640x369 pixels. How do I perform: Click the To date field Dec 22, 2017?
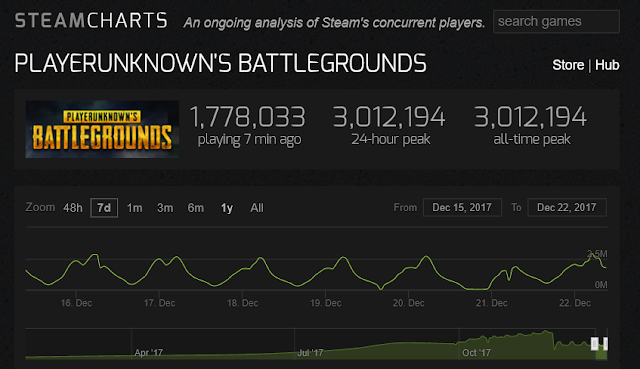click(x=567, y=208)
